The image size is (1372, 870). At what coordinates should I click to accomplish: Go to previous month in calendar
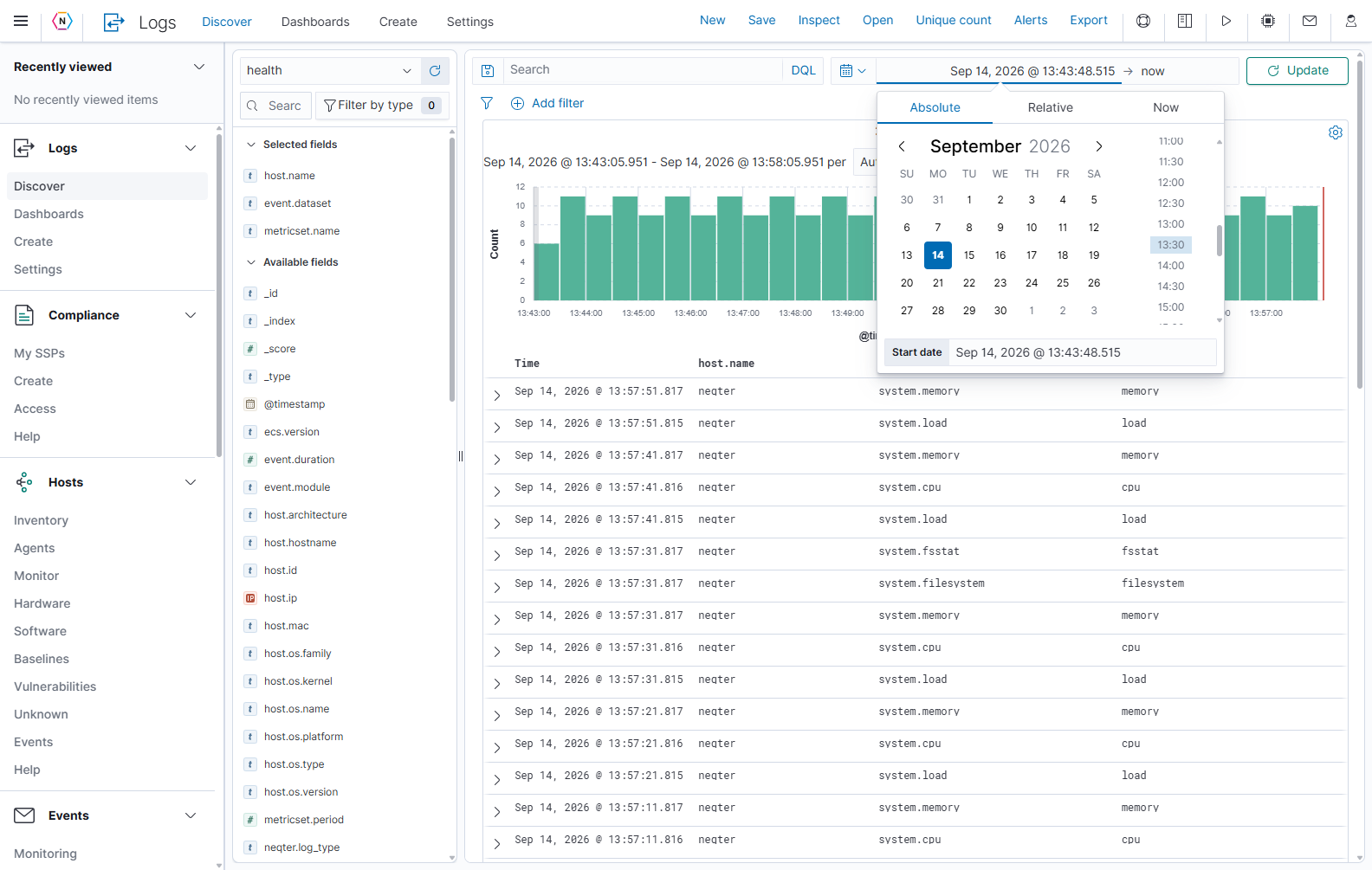pos(902,146)
